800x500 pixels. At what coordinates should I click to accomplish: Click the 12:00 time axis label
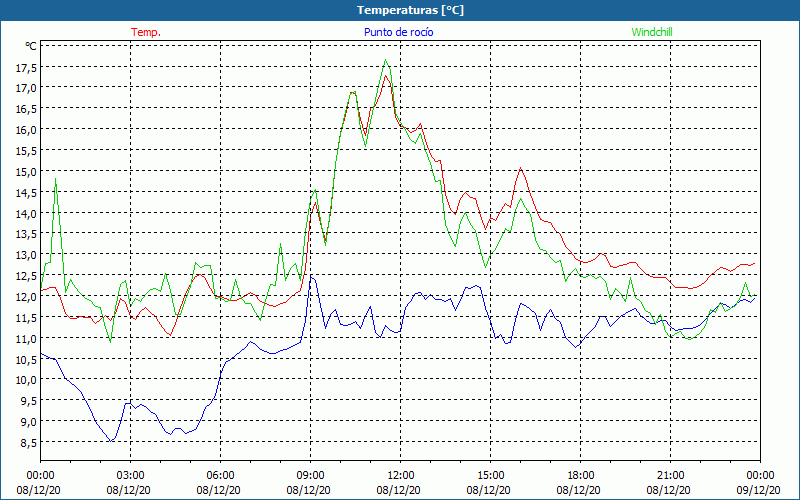(401, 476)
